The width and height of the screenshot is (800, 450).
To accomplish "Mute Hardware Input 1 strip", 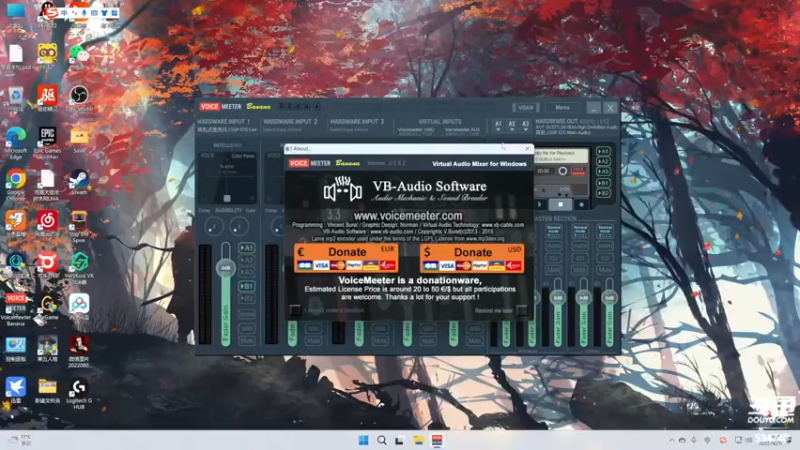I will [247, 340].
